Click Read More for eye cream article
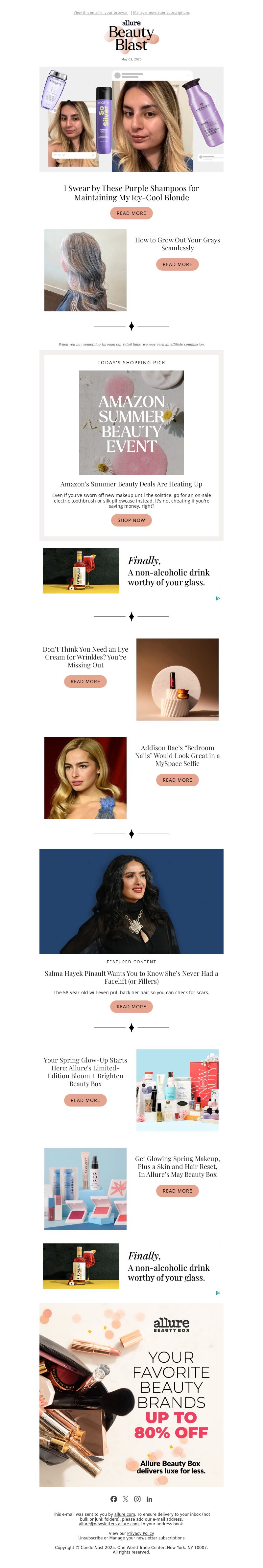This screenshot has height=1568, width=263. tap(85, 681)
